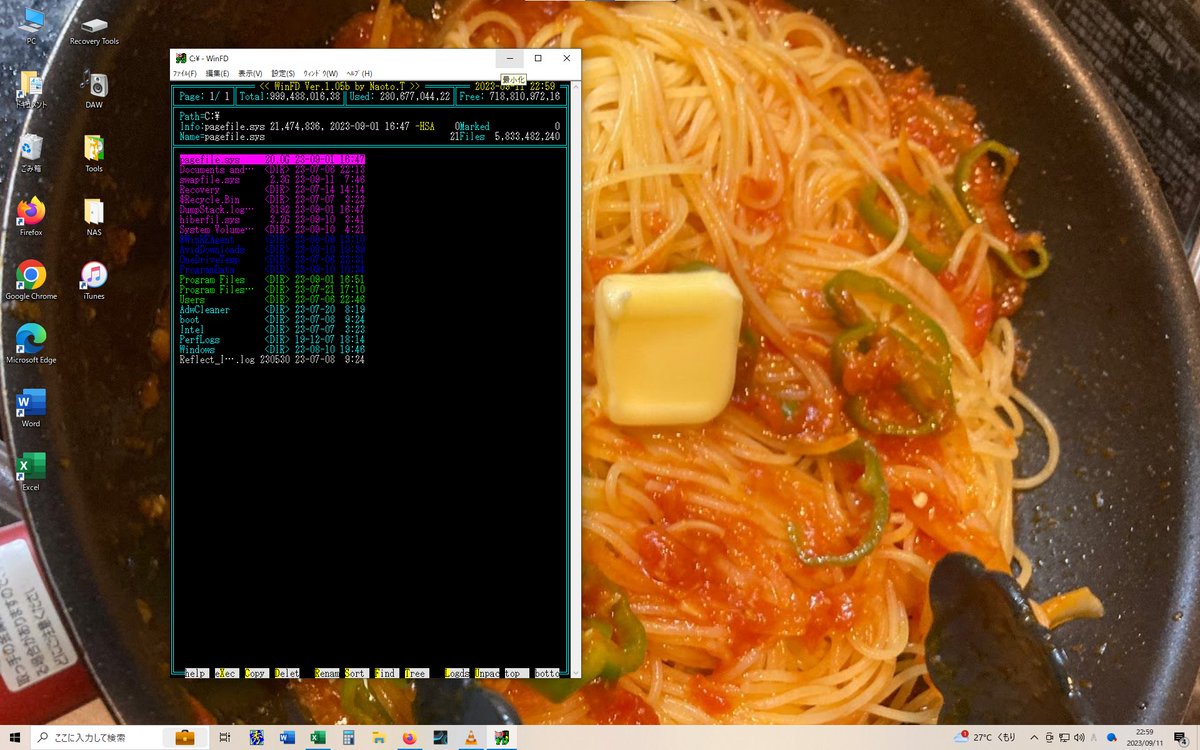Image resolution: width=1200 pixels, height=750 pixels.
Task: Click the Sort function key label
Action: 356,673
